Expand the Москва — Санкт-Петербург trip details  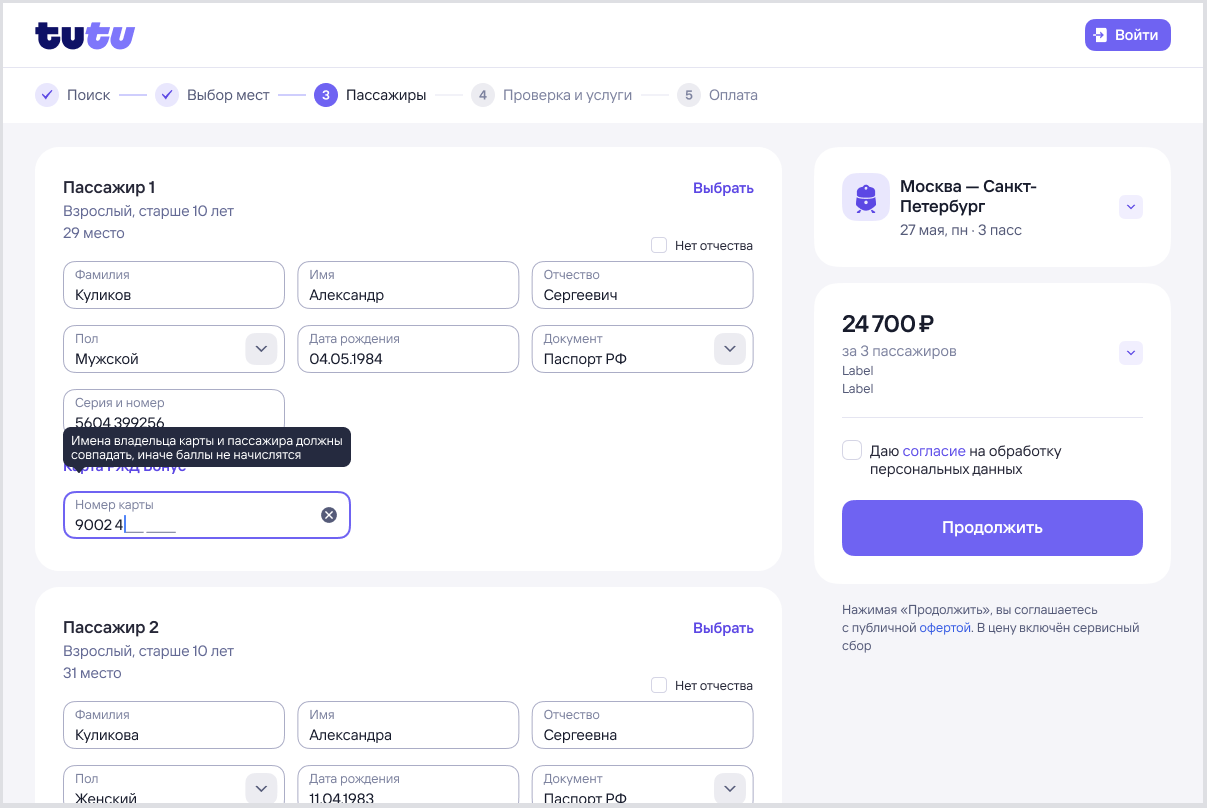point(1130,207)
